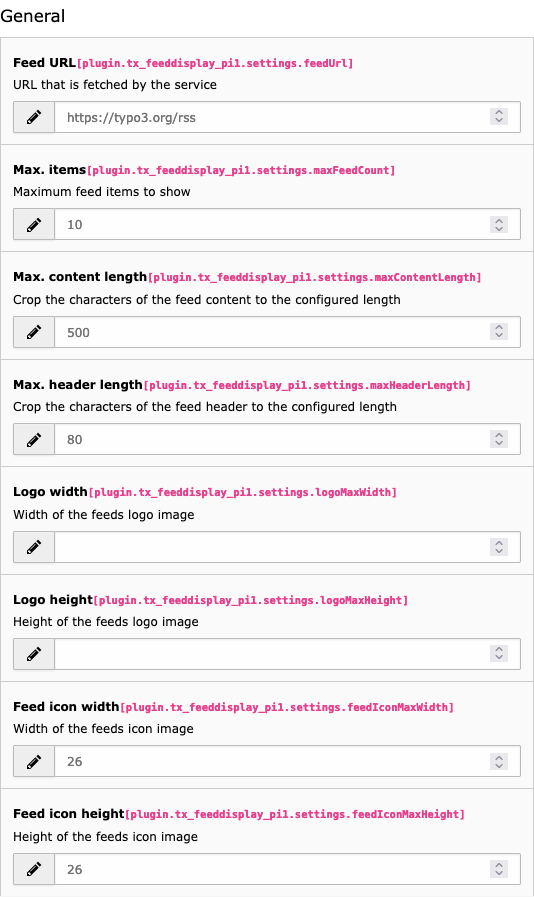Image resolution: width=534 pixels, height=897 pixels.
Task: Click the Logo width pencil edit icon
Action: point(34,547)
